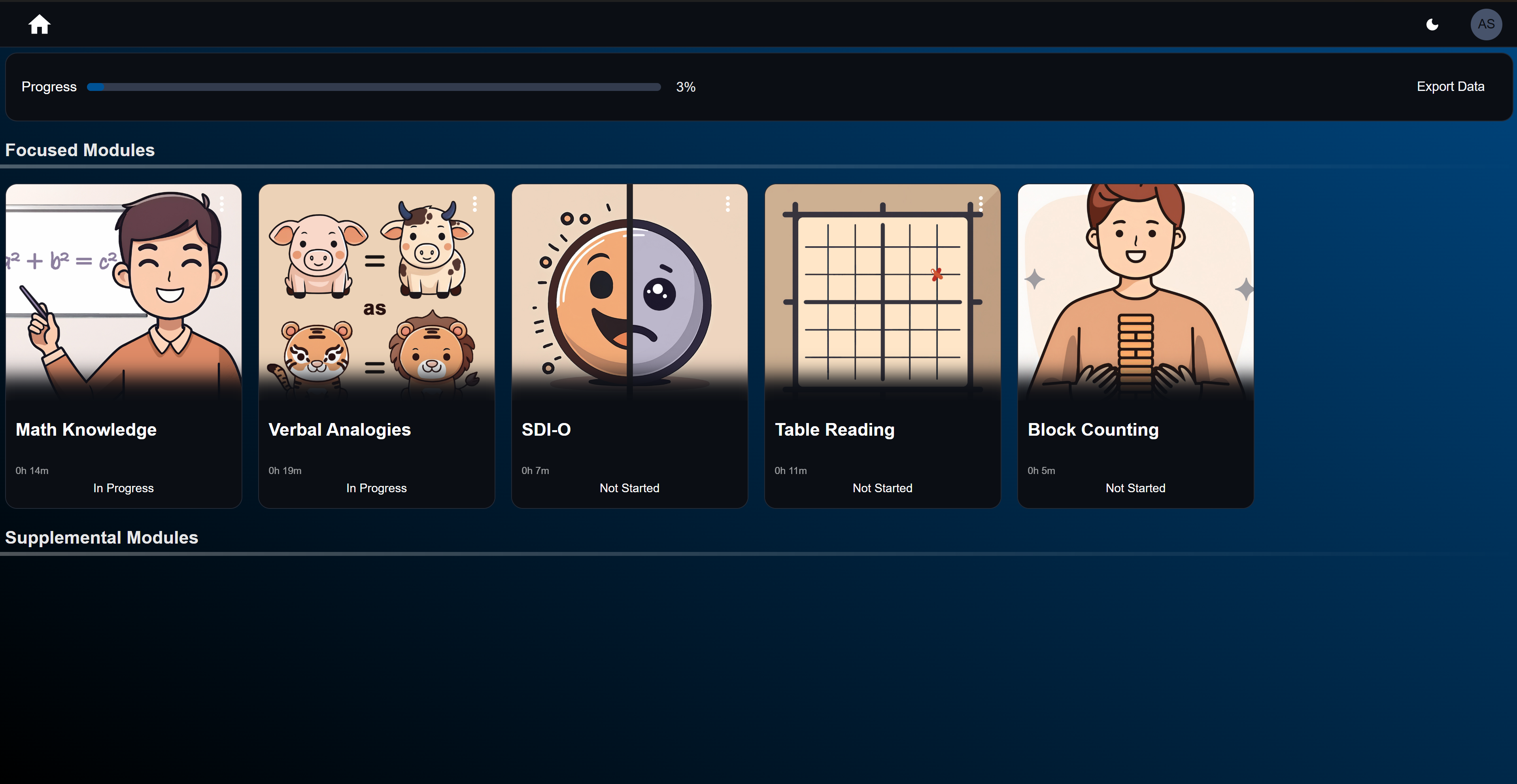The image size is (1517, 784).
Task: Click 'In Progress' status on Math Knowledge
Action: pyautogui.click(x=123, y=488)
